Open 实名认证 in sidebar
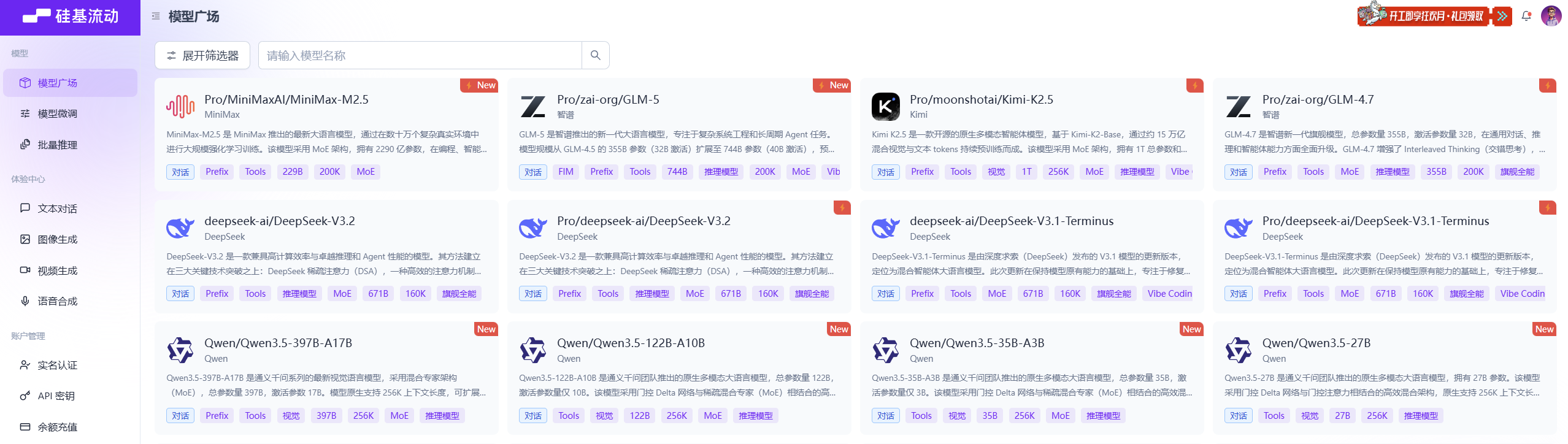This screenshot has height=444, width=1568. [x=70, y=365]
